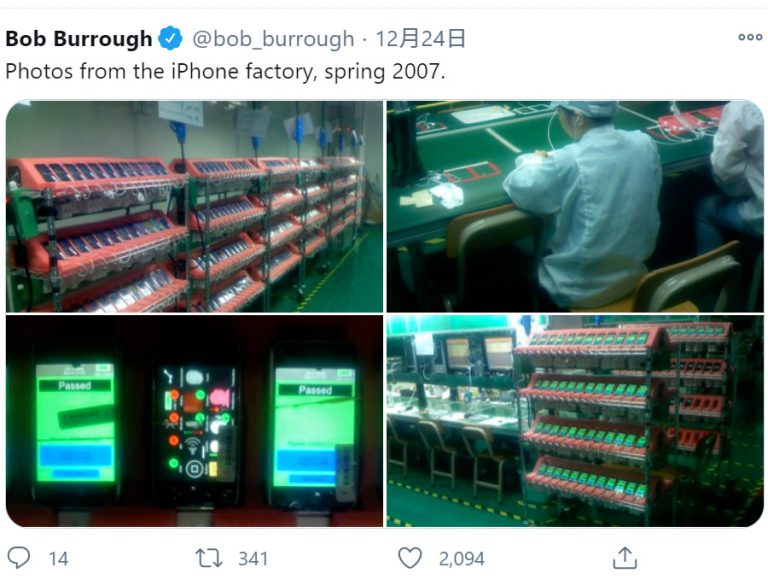Viewport: 768px width, 585px height.
Task: Open the @bob_burrough handle link
Action: click(x=273, y=39)
